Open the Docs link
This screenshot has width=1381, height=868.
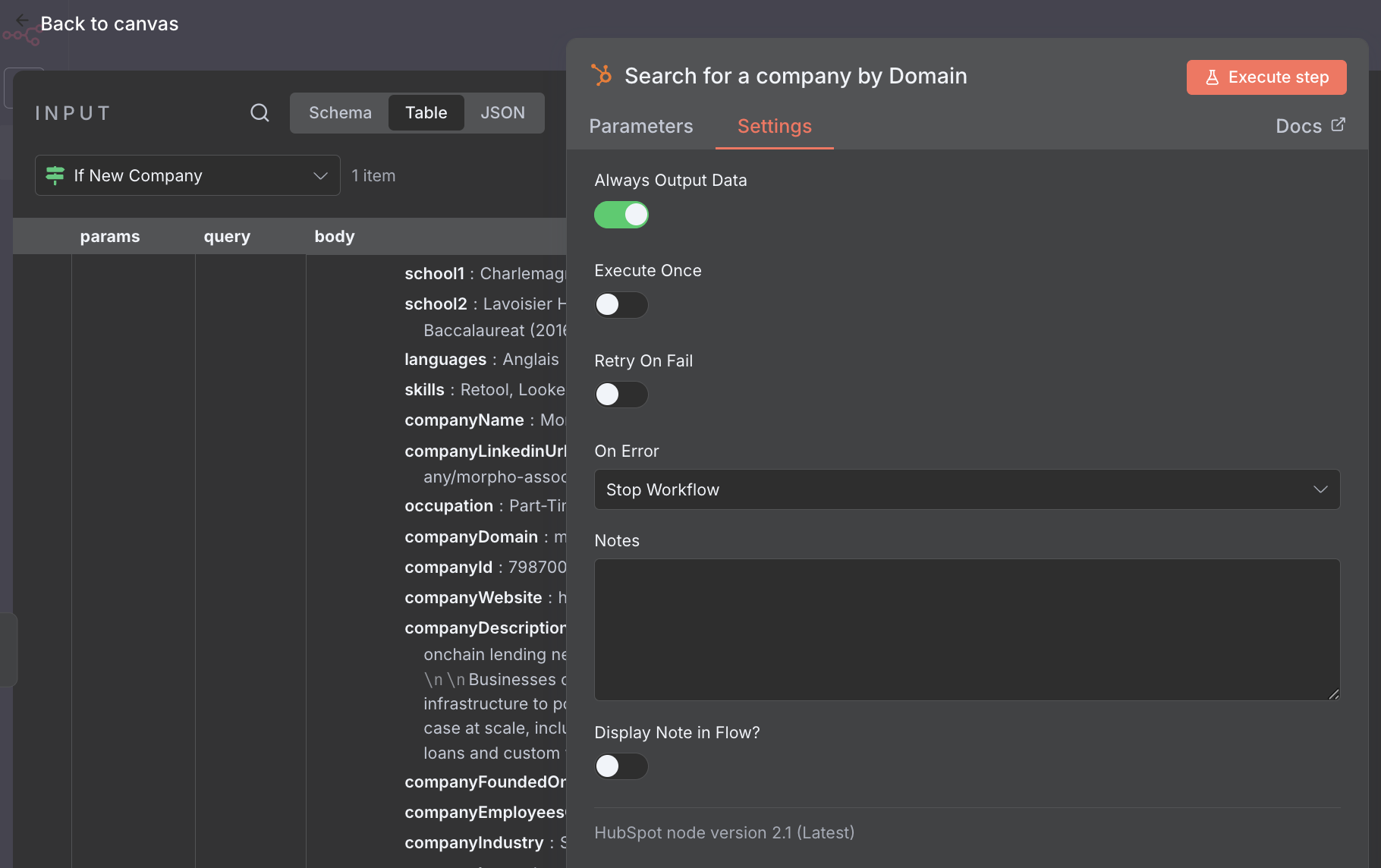[x=1299, y=125]
